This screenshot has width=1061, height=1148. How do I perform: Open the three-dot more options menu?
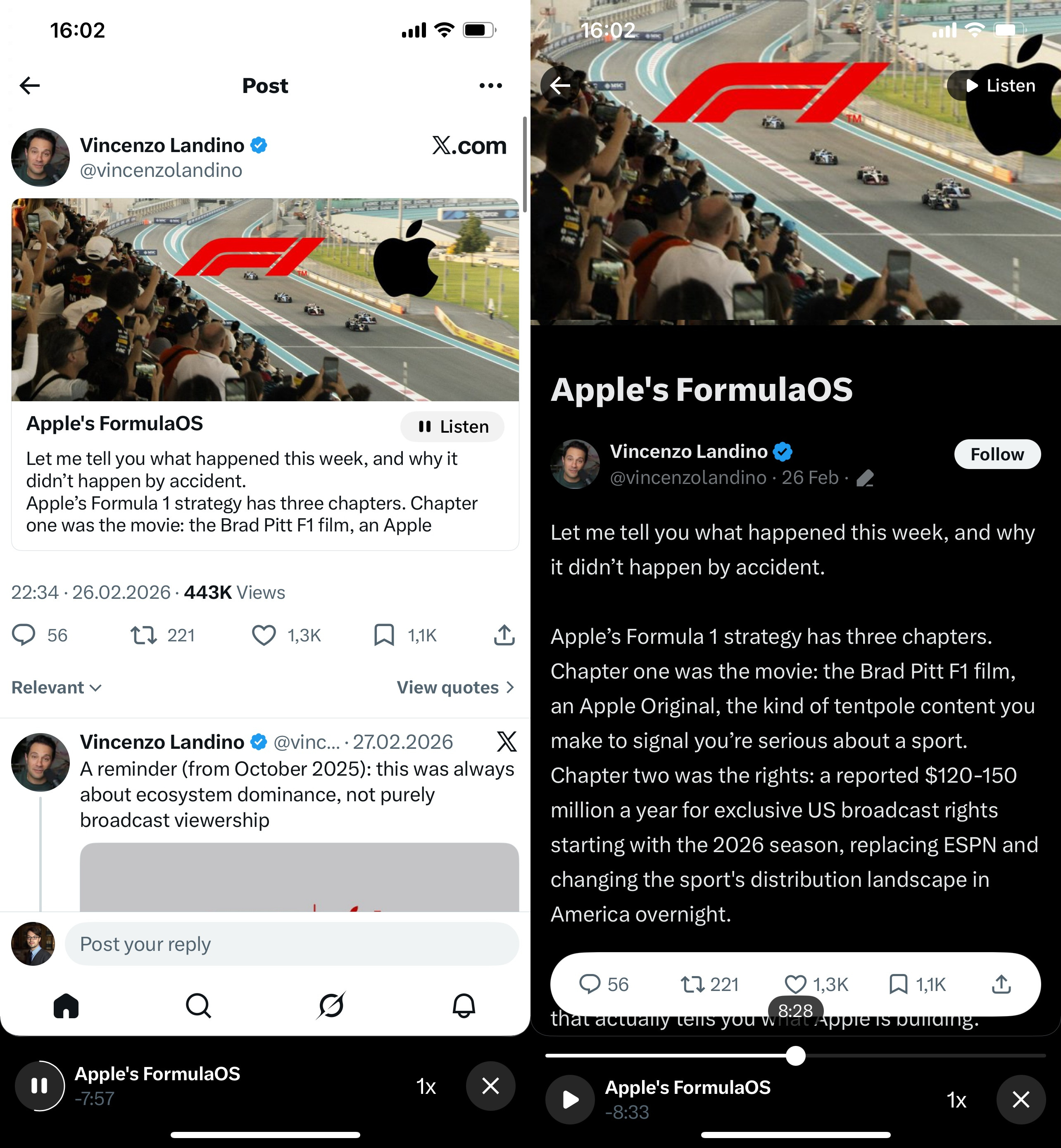[490, 86]
